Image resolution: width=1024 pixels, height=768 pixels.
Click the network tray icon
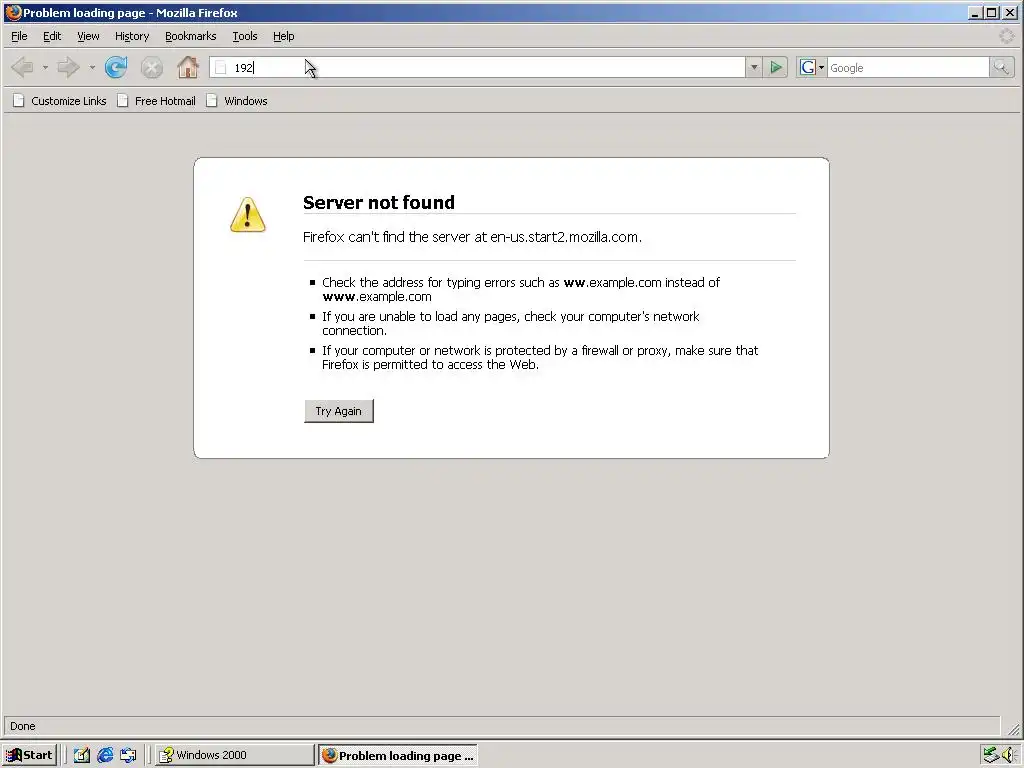[991, 755]
